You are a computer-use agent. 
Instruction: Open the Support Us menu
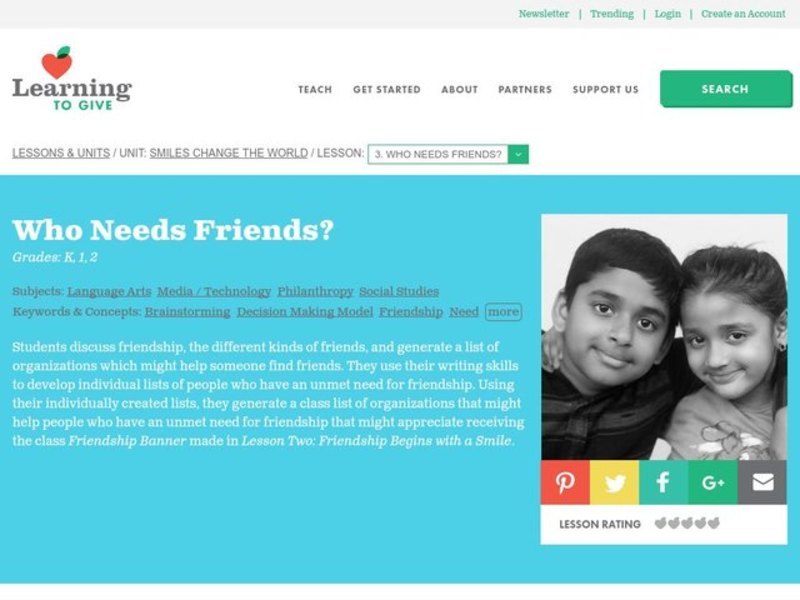[x=606, y=89]
